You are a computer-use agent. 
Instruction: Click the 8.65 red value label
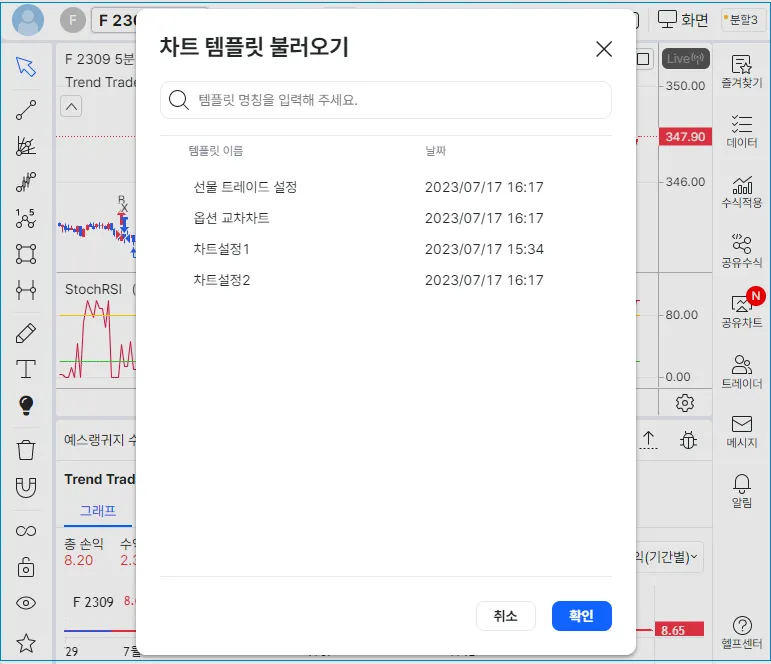click(679, 630)
